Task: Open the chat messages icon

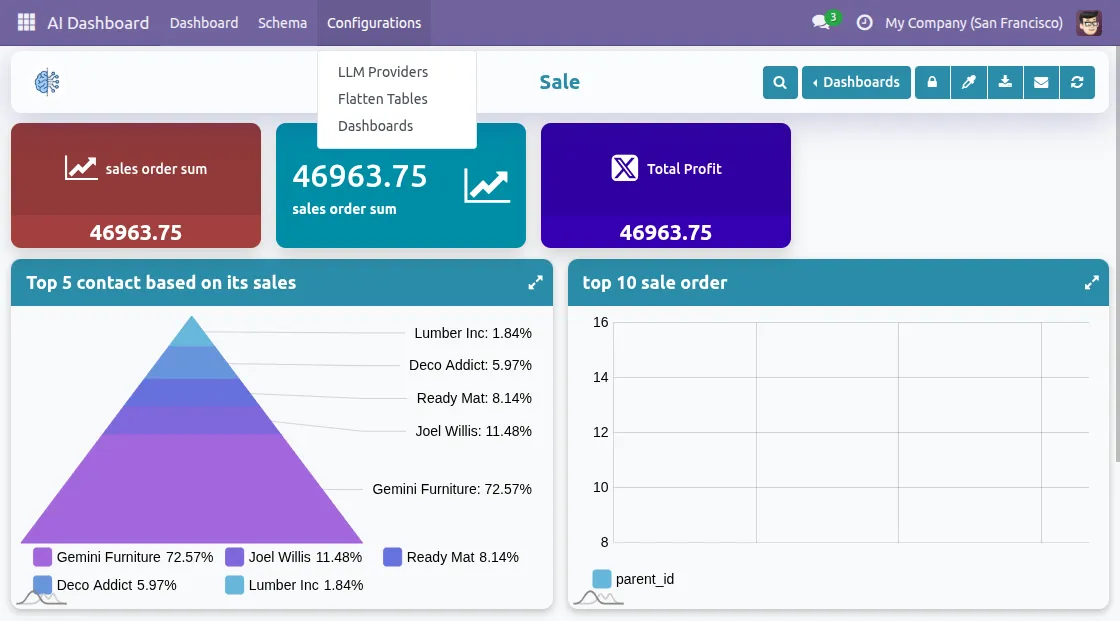Action: point(821,22)
